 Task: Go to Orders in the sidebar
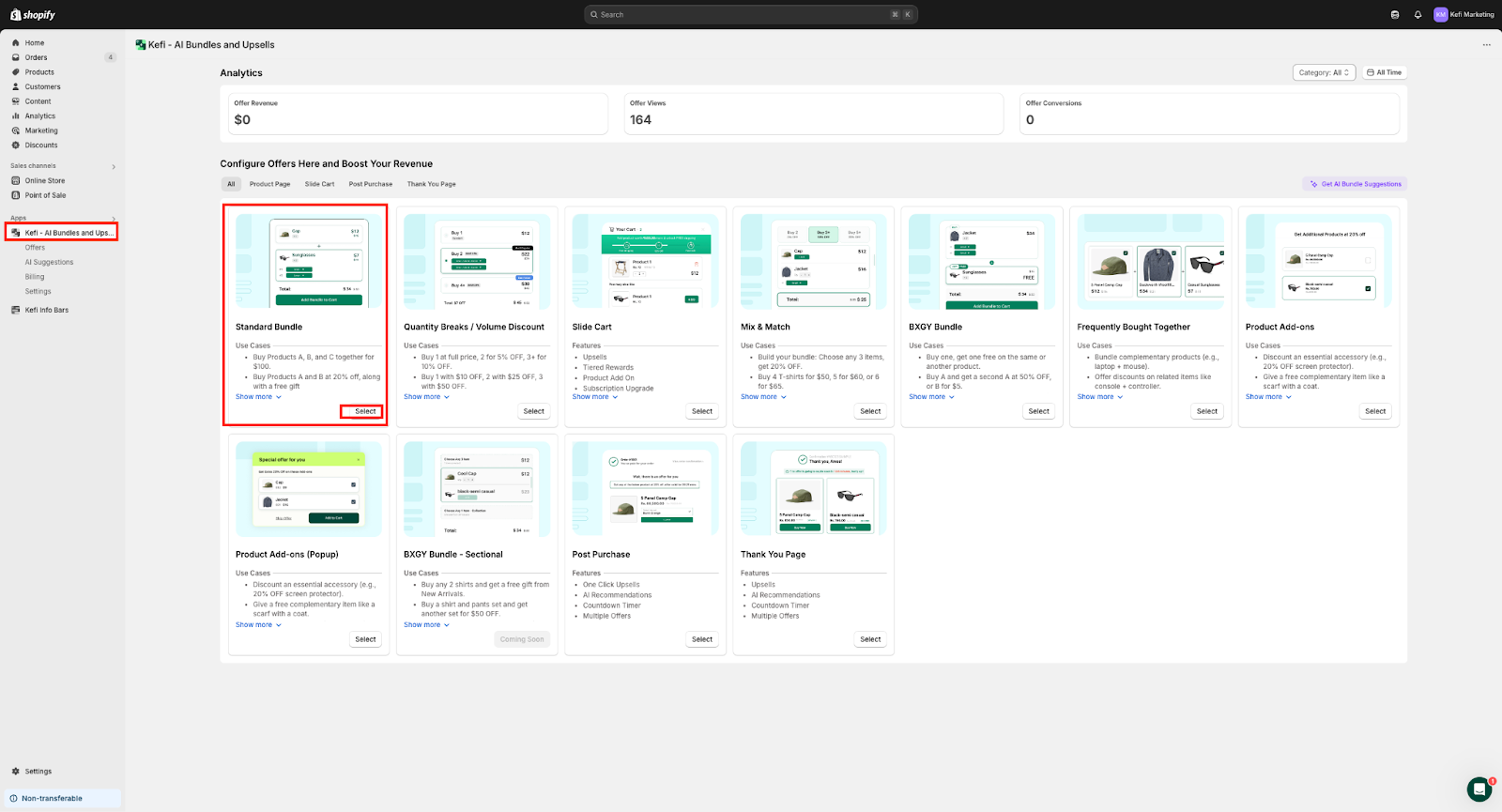tap(36, 57)
